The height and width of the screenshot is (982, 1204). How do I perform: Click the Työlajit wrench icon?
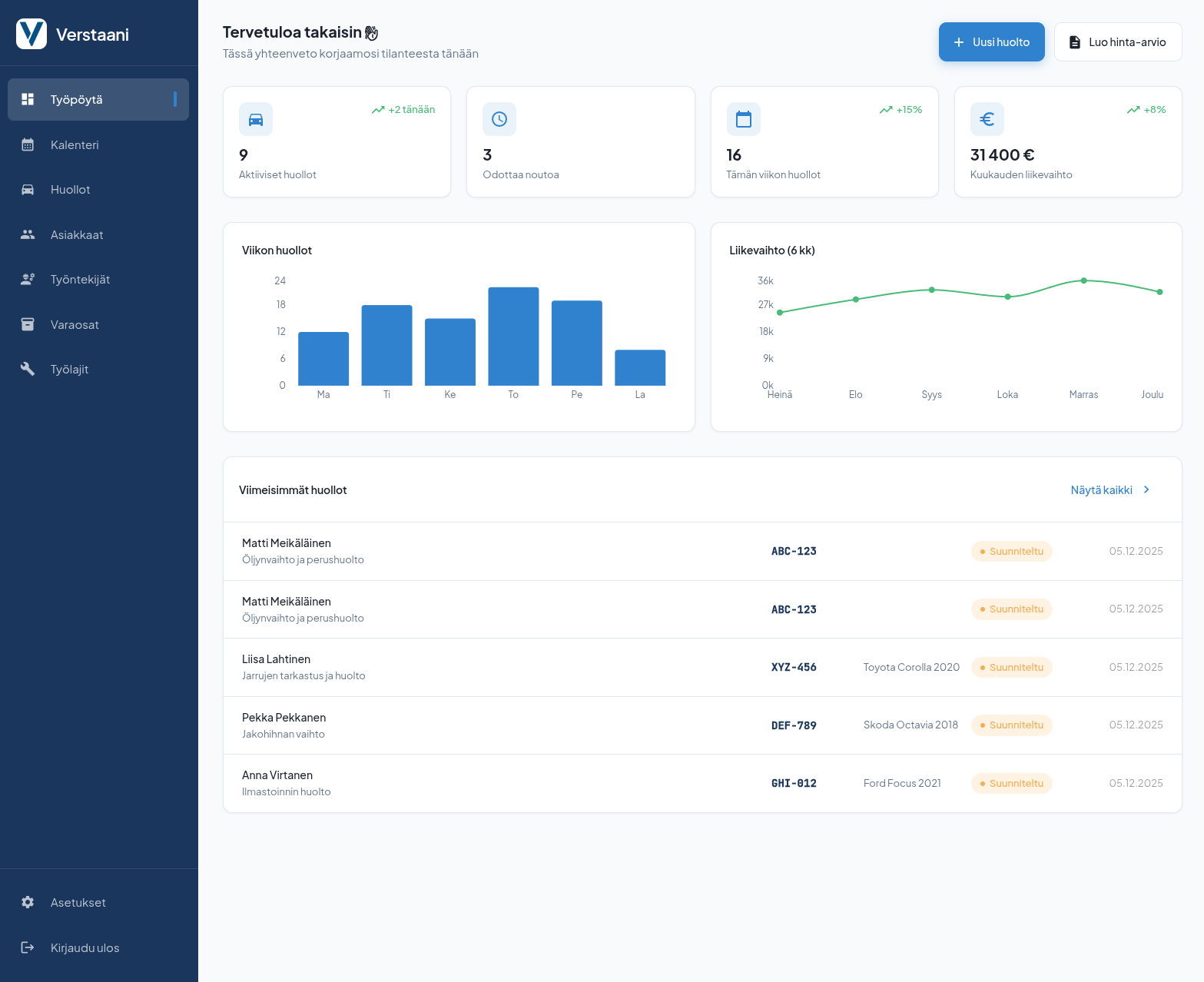point(28,369)
